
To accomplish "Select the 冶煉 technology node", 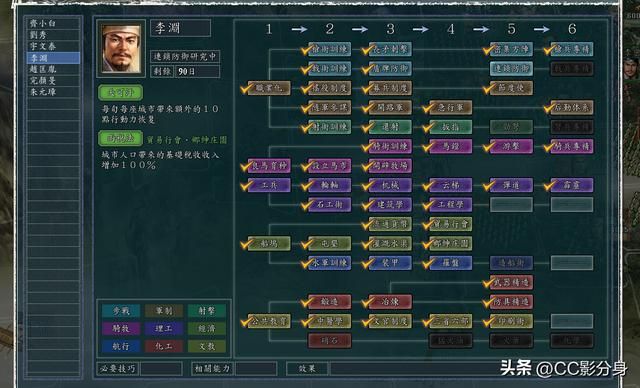I will point(390,302).
